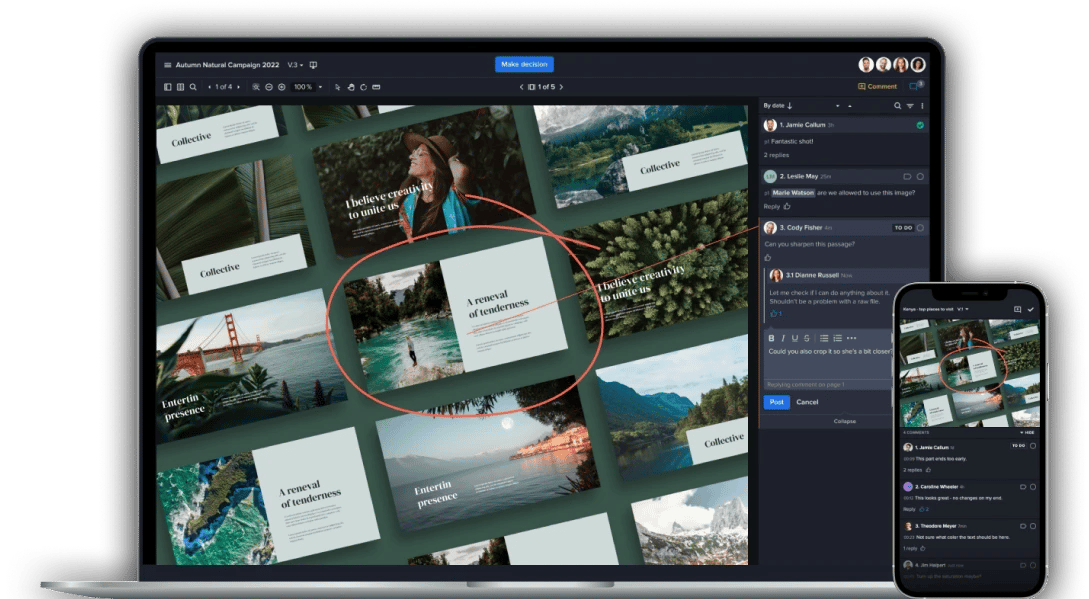Image resolution: width=1089 pixels, height=599 pixels.
Task: Resolve Jamie Callum's comment with the checkmark
Action: (920, 124)
